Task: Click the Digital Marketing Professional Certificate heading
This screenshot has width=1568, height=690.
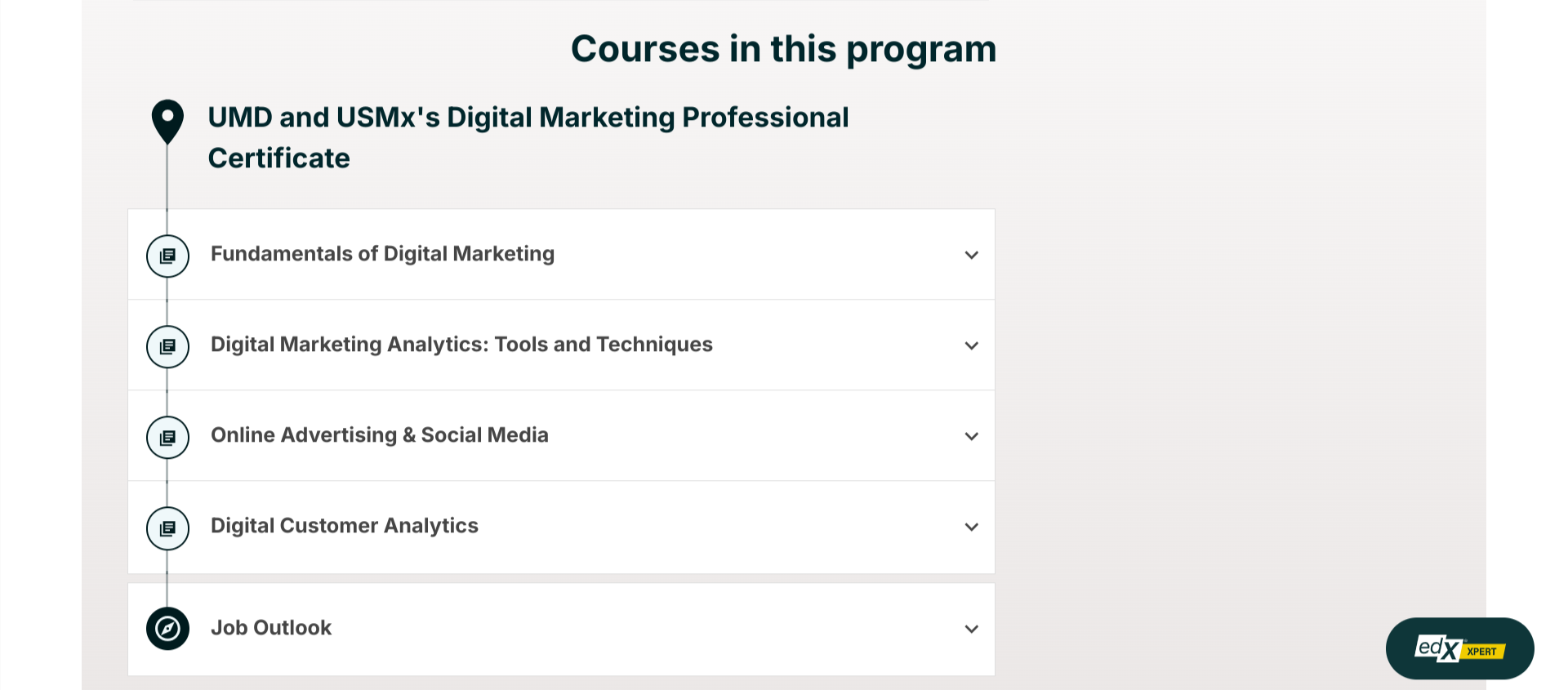Action: [x=528, y=137]
